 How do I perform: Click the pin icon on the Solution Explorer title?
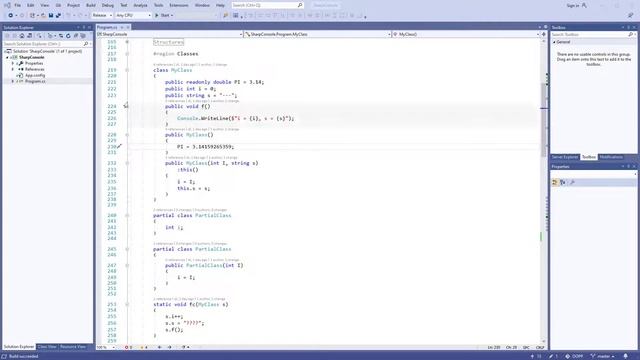coord(84,27)
